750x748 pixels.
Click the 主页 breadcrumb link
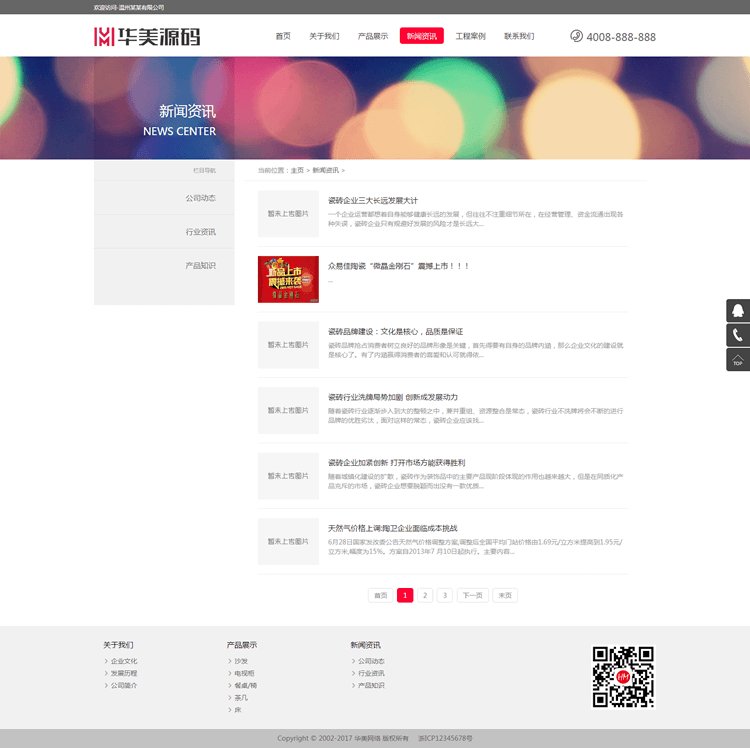(297, 170)
